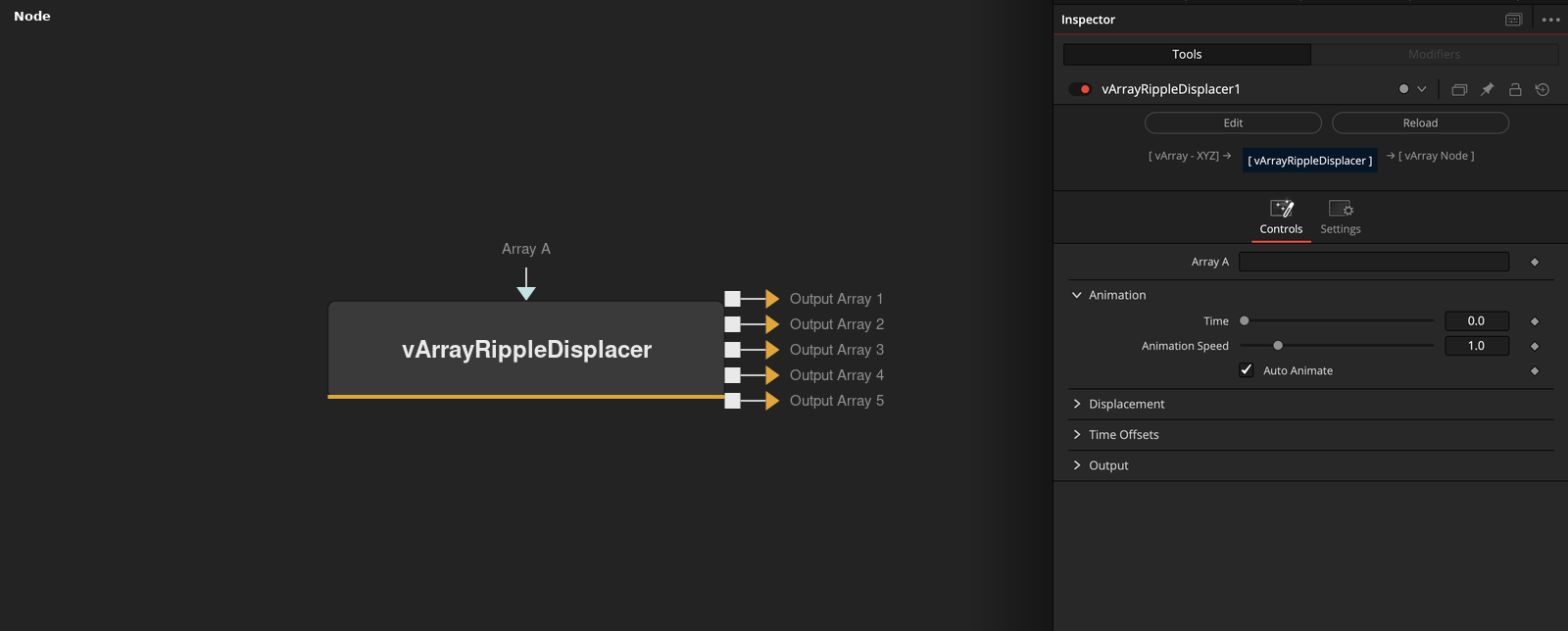
Task: Go to the [ vArray - XYZ ] link
Action: pos(1184,156)
